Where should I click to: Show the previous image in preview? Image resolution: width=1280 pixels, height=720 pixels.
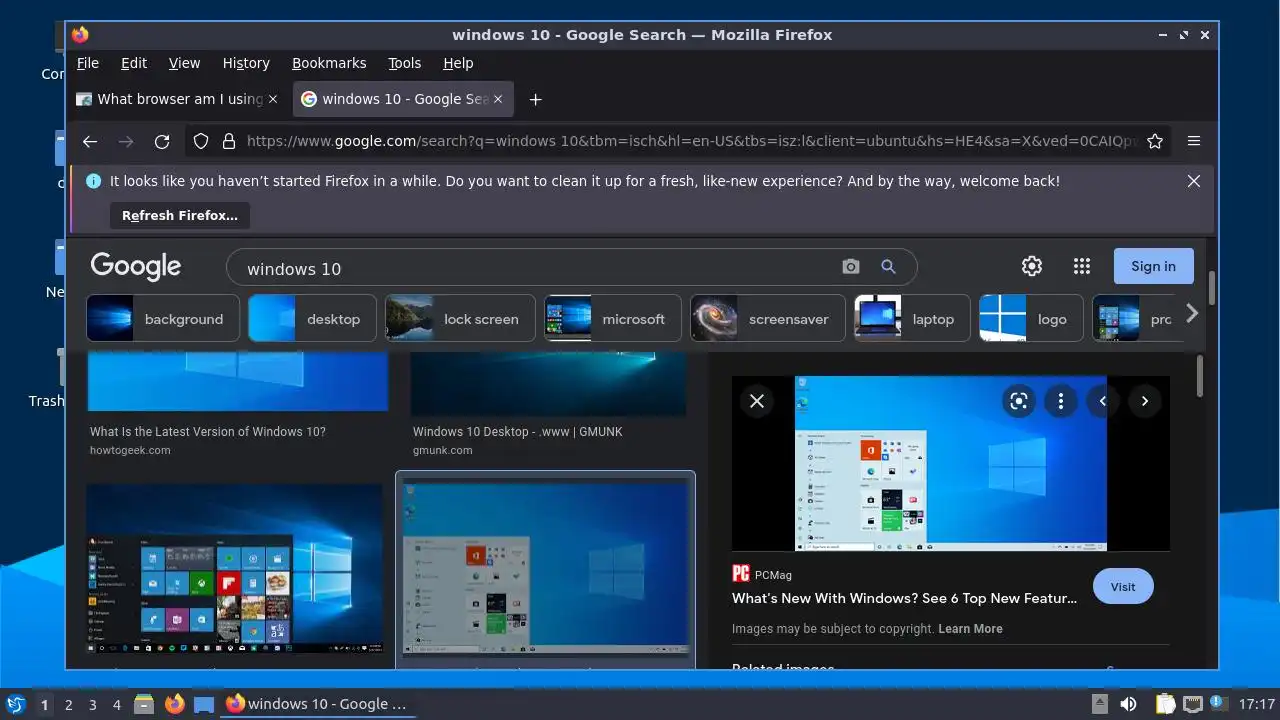pos(1103,401)
